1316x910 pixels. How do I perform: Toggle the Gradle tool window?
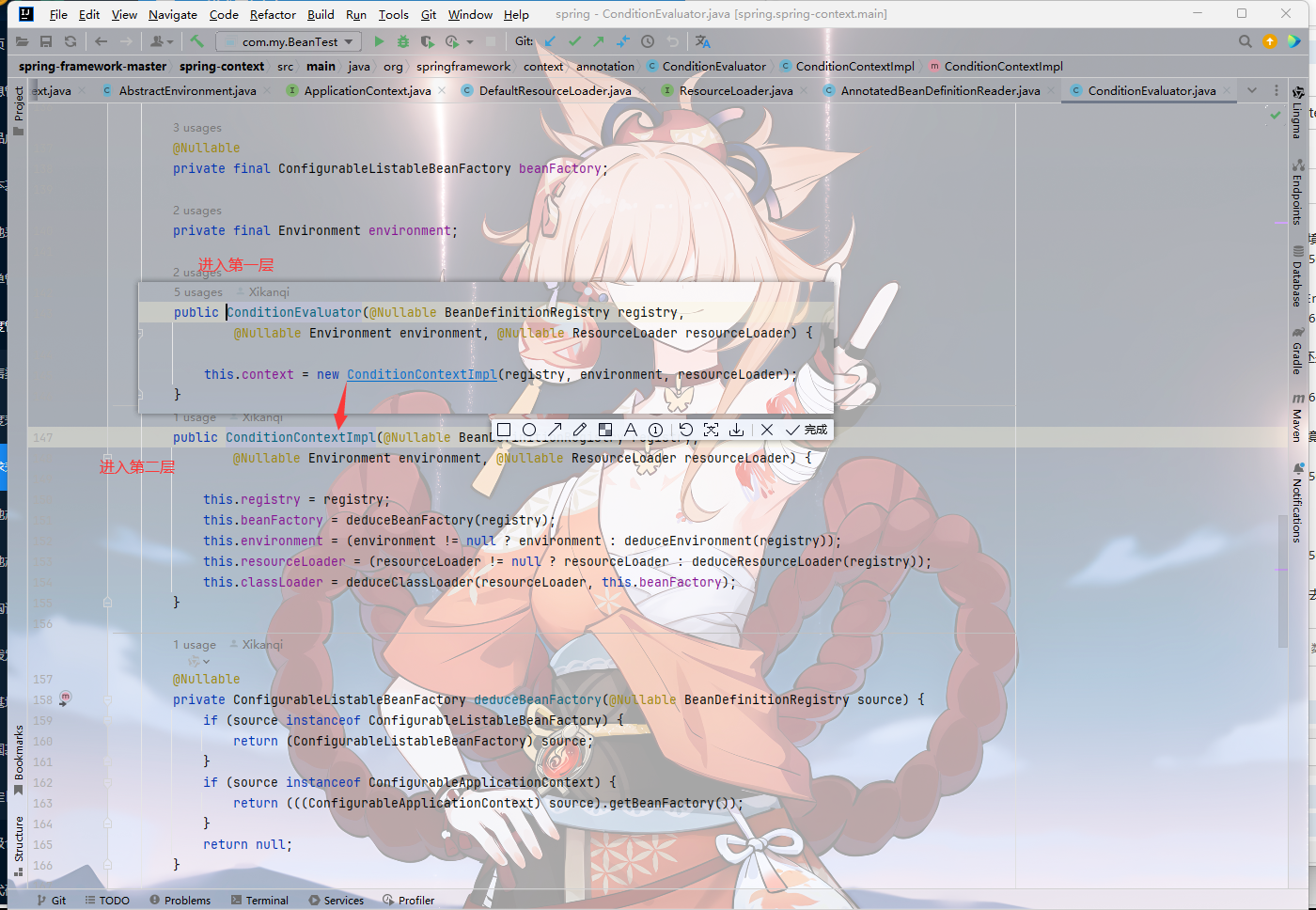pyautogui.click(x=1297, y=350)
